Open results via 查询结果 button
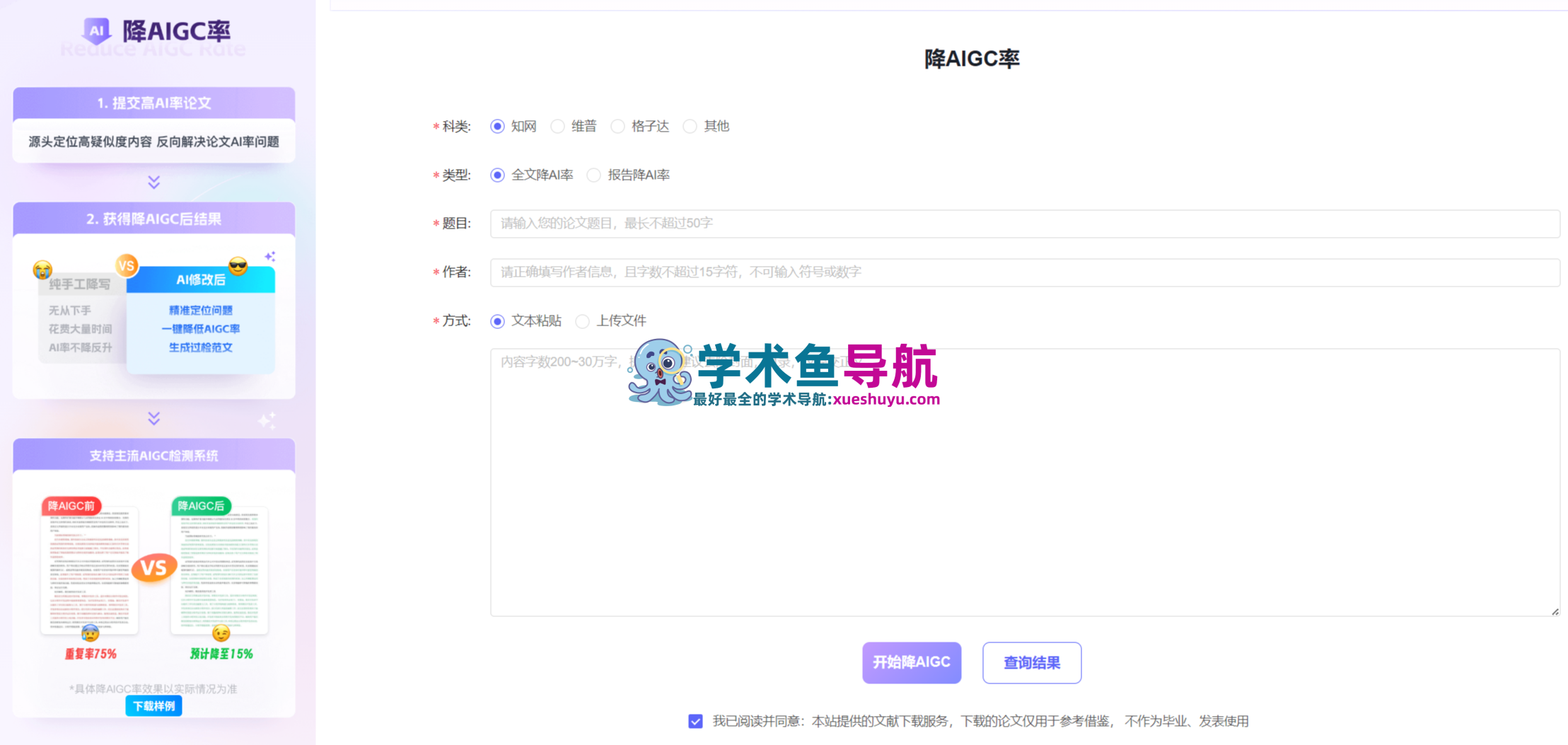 click(1032, 663)
